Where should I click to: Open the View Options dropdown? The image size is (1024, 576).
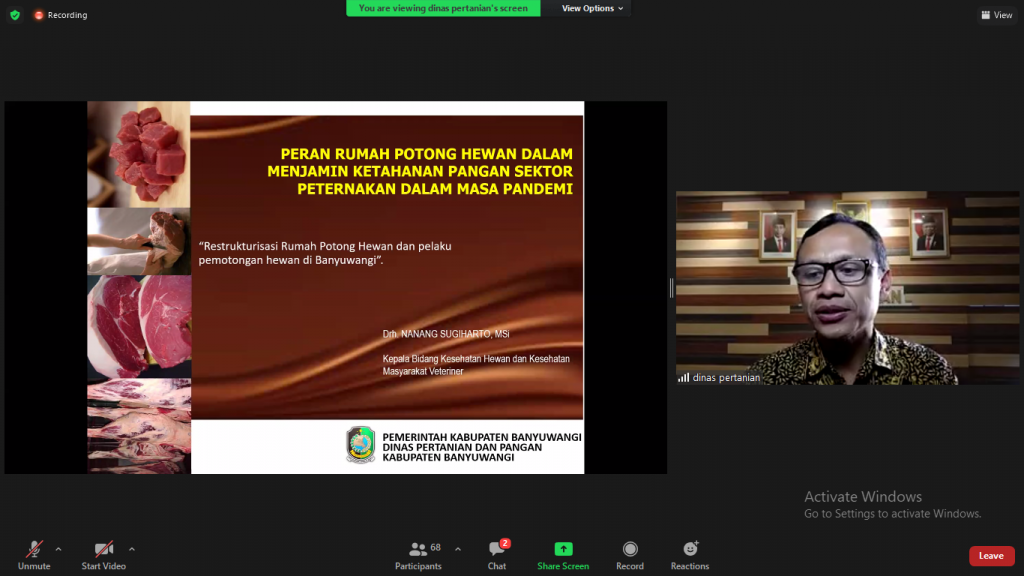pyautogui.click(x=592, y=8)
